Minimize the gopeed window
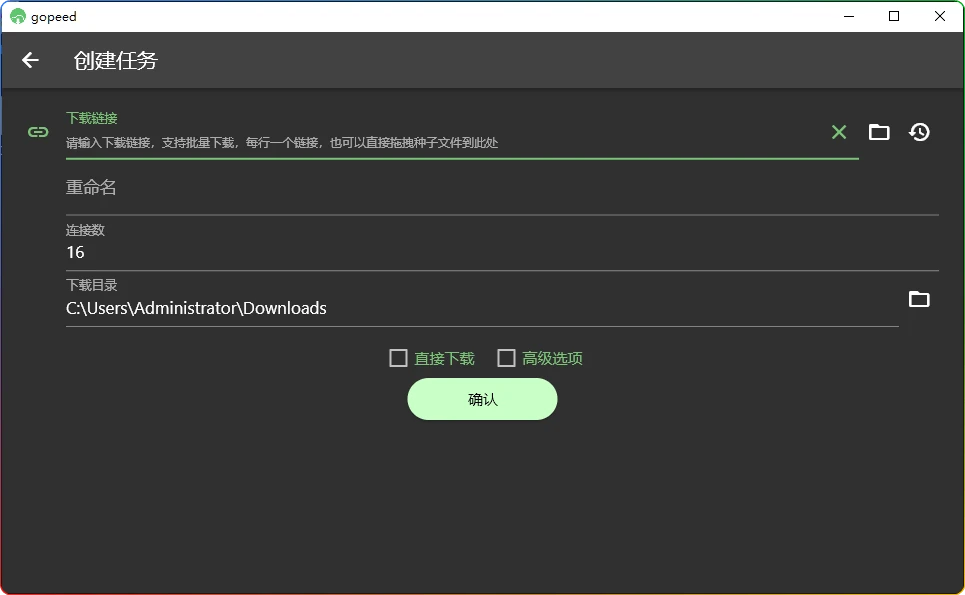 tap(849, 17)
